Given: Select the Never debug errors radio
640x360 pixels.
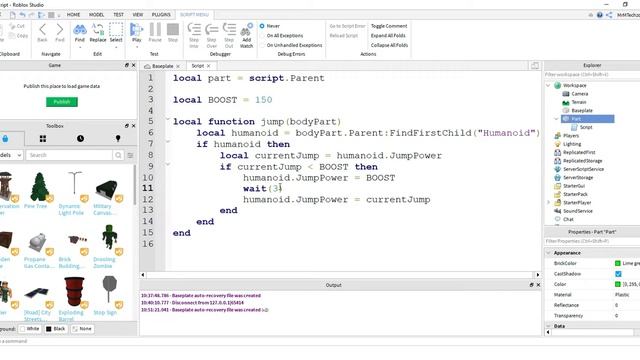Looking at the screenshot, I should [x=262, y=26].
